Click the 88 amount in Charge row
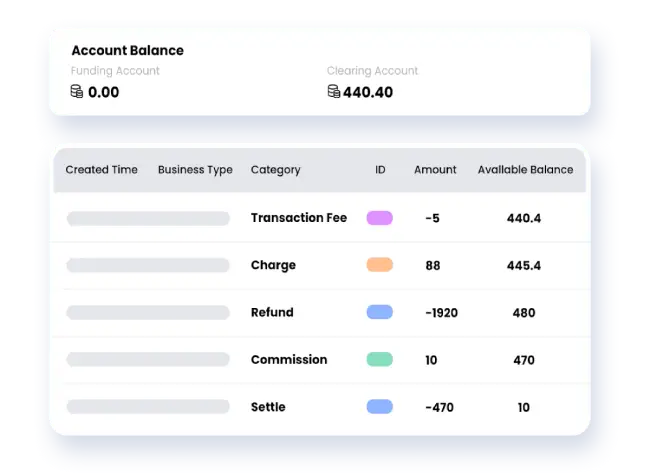 [433, 265]
